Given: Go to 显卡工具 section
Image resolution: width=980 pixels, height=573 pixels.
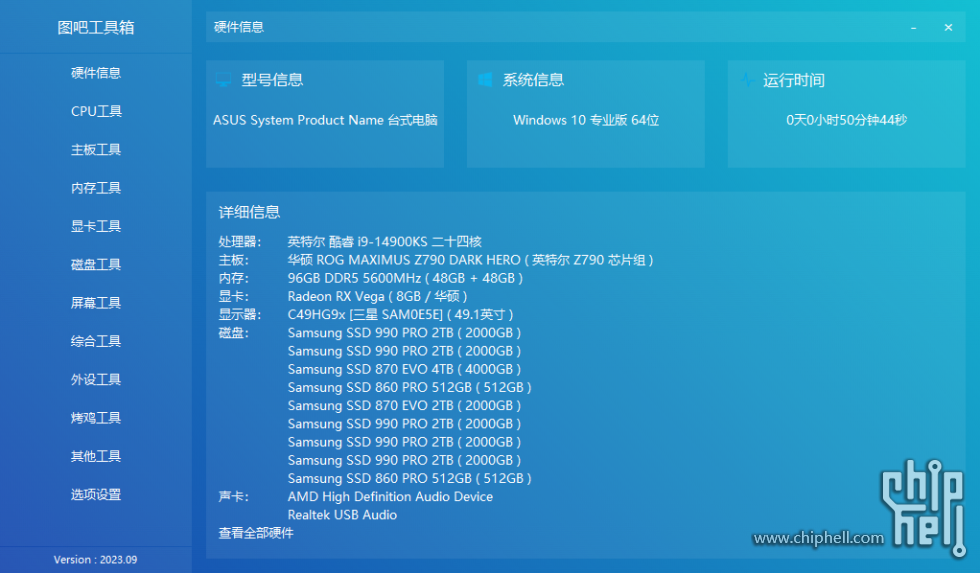Looking at the screenshot, I should click(96, 226).
